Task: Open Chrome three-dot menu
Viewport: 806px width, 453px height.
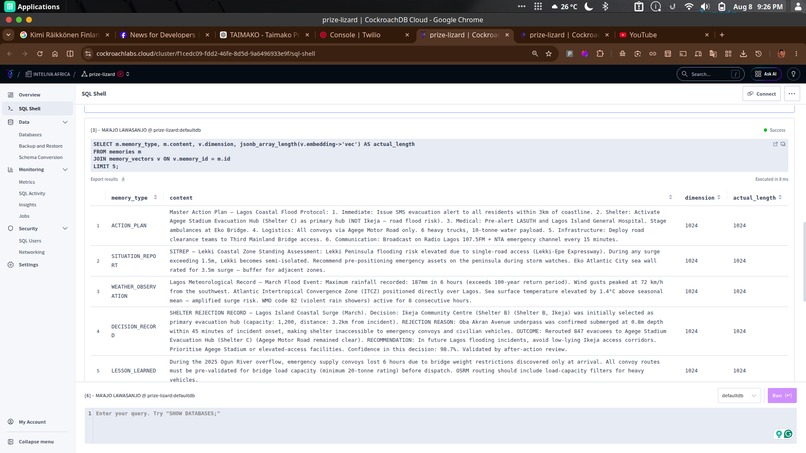Action: [x=796, y=53]
